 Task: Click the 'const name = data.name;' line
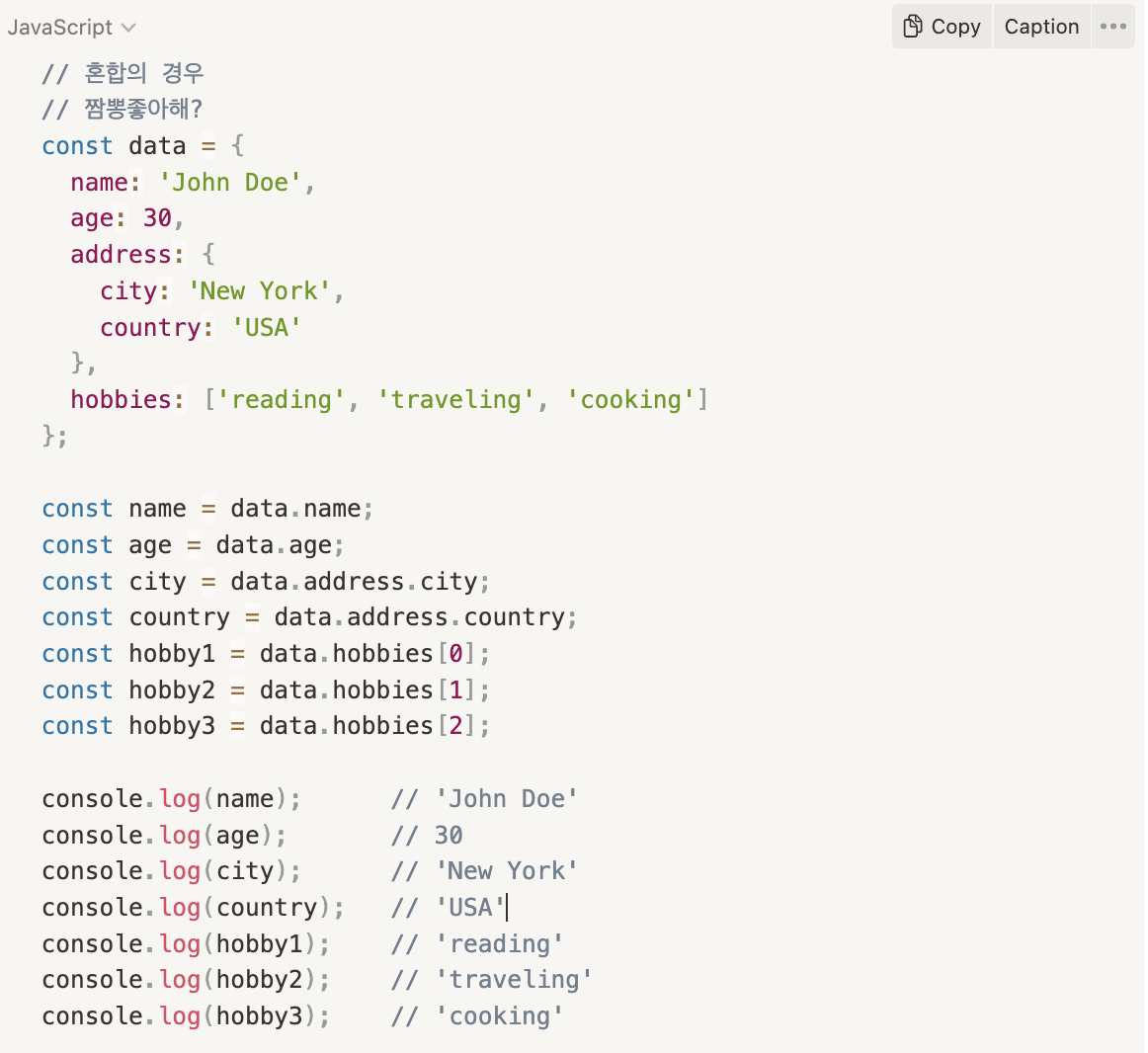coord(207,508)
